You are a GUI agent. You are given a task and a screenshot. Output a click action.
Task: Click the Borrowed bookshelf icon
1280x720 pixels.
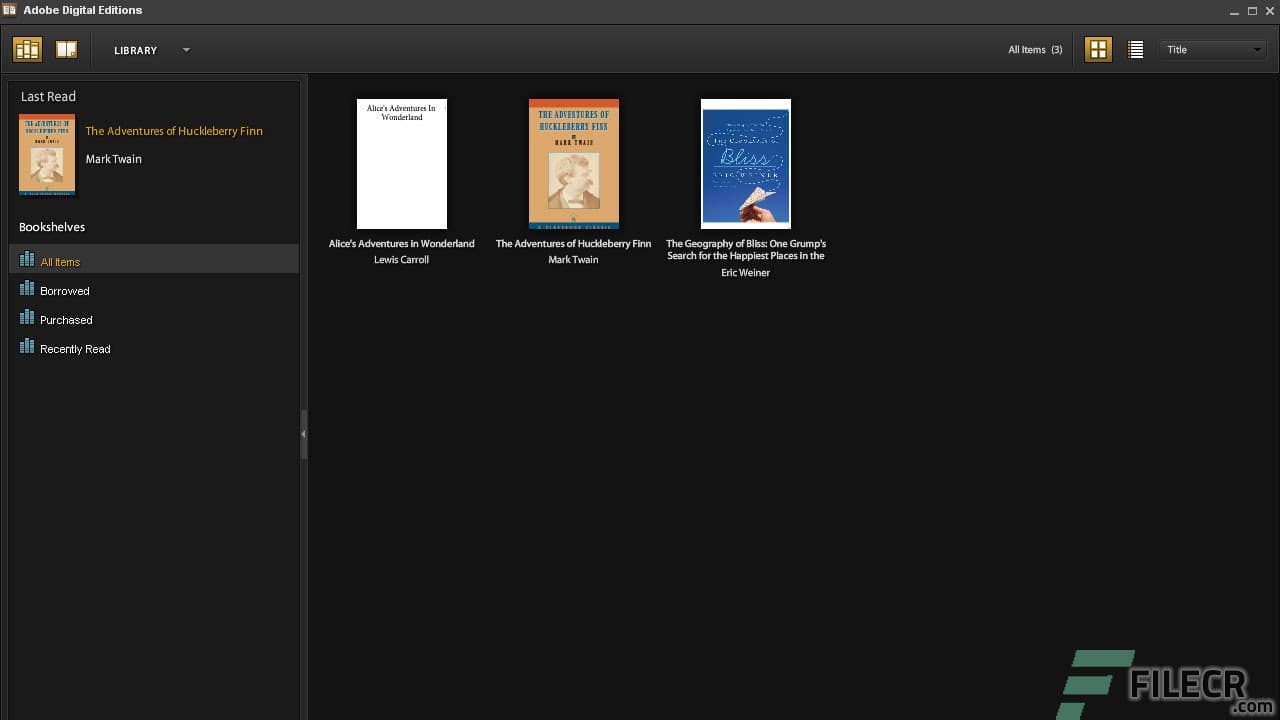(x=26, y=290)
